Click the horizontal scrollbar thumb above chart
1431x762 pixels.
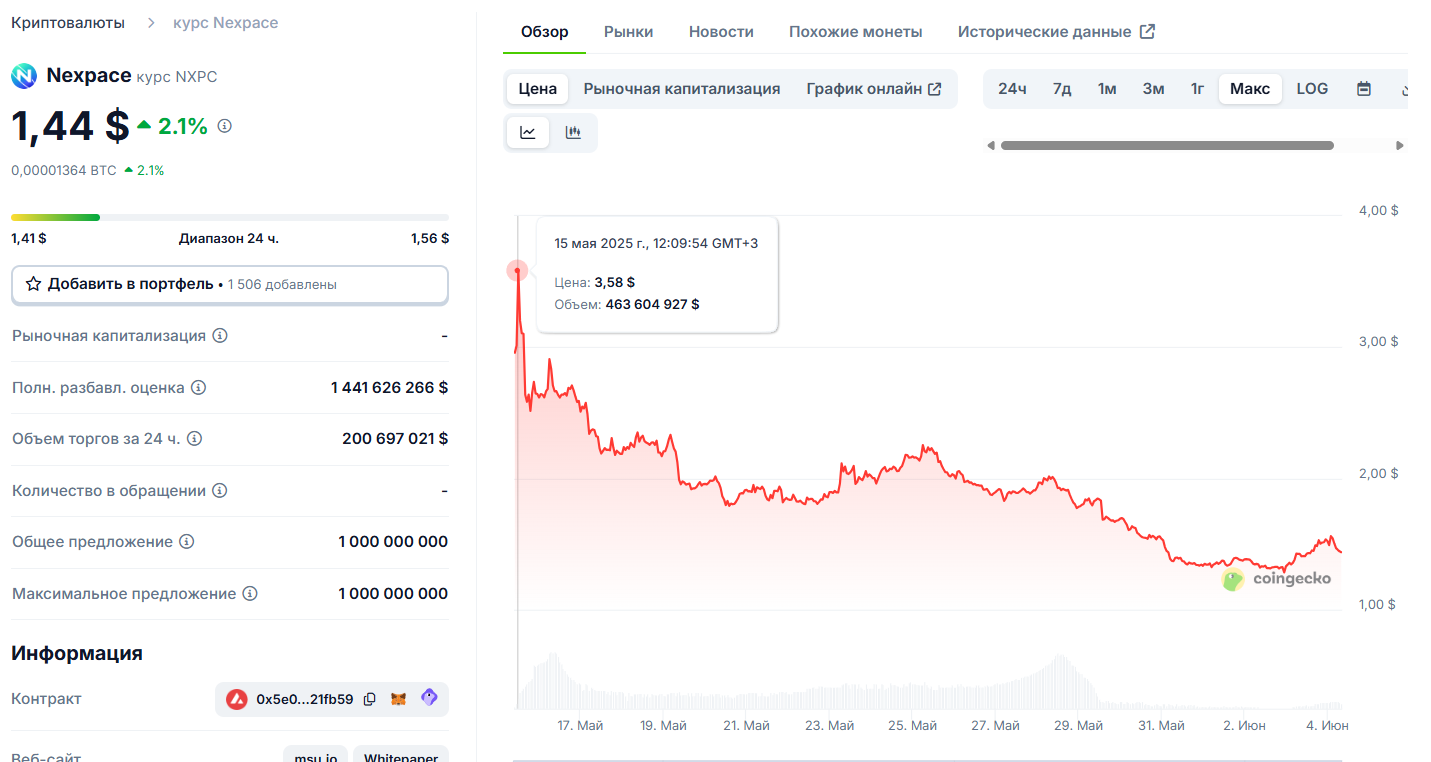click(x=1167, y=145)
